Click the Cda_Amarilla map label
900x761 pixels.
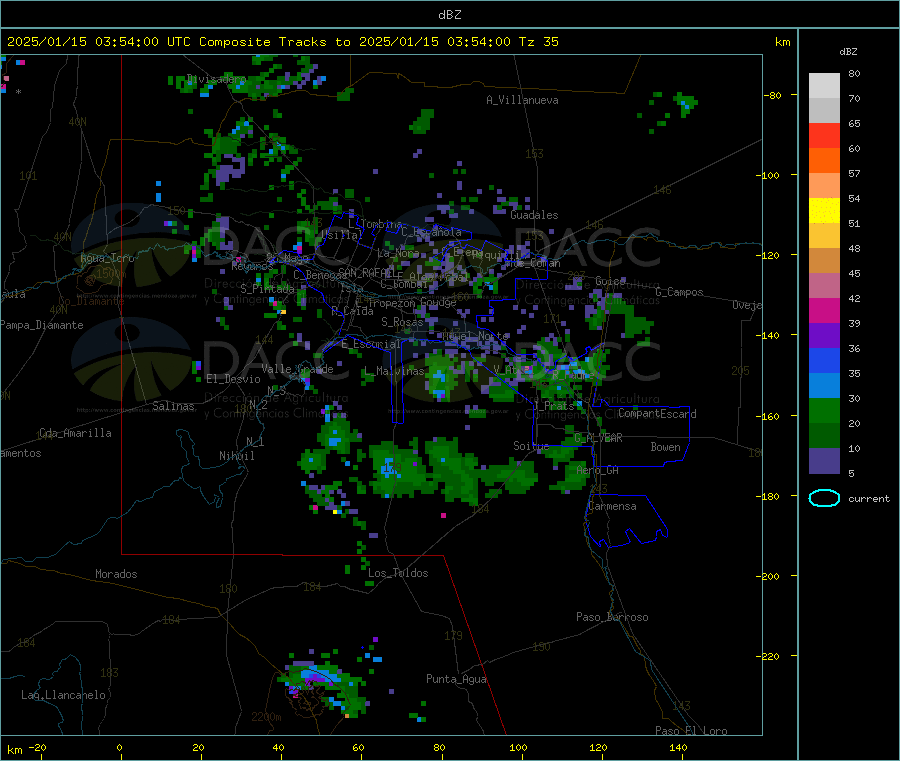pos(75,433)
